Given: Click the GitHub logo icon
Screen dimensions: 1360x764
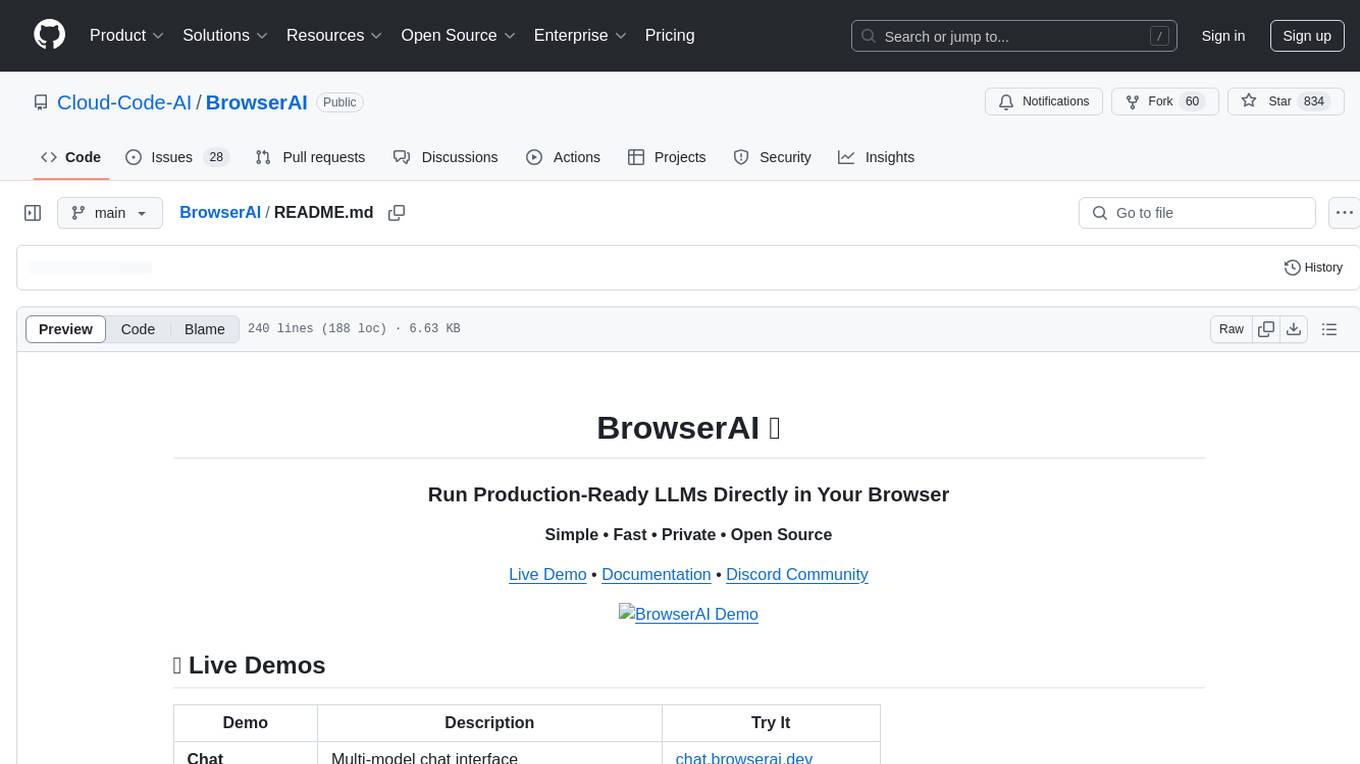Looking at the screenshot, I should point(50,36).
